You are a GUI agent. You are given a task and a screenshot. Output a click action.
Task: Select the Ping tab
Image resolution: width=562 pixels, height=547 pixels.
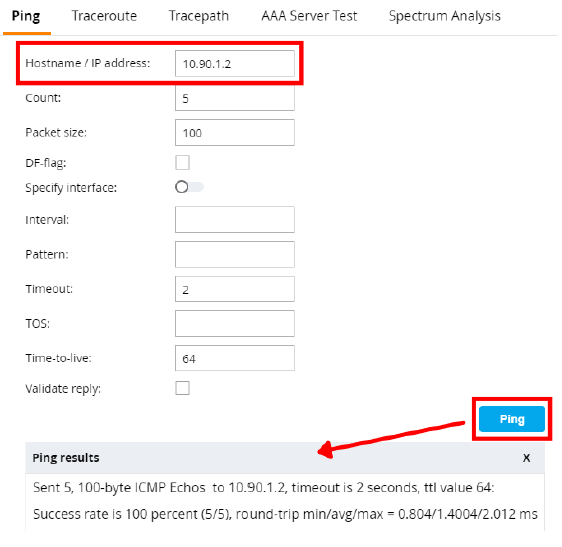pos(26,16)
